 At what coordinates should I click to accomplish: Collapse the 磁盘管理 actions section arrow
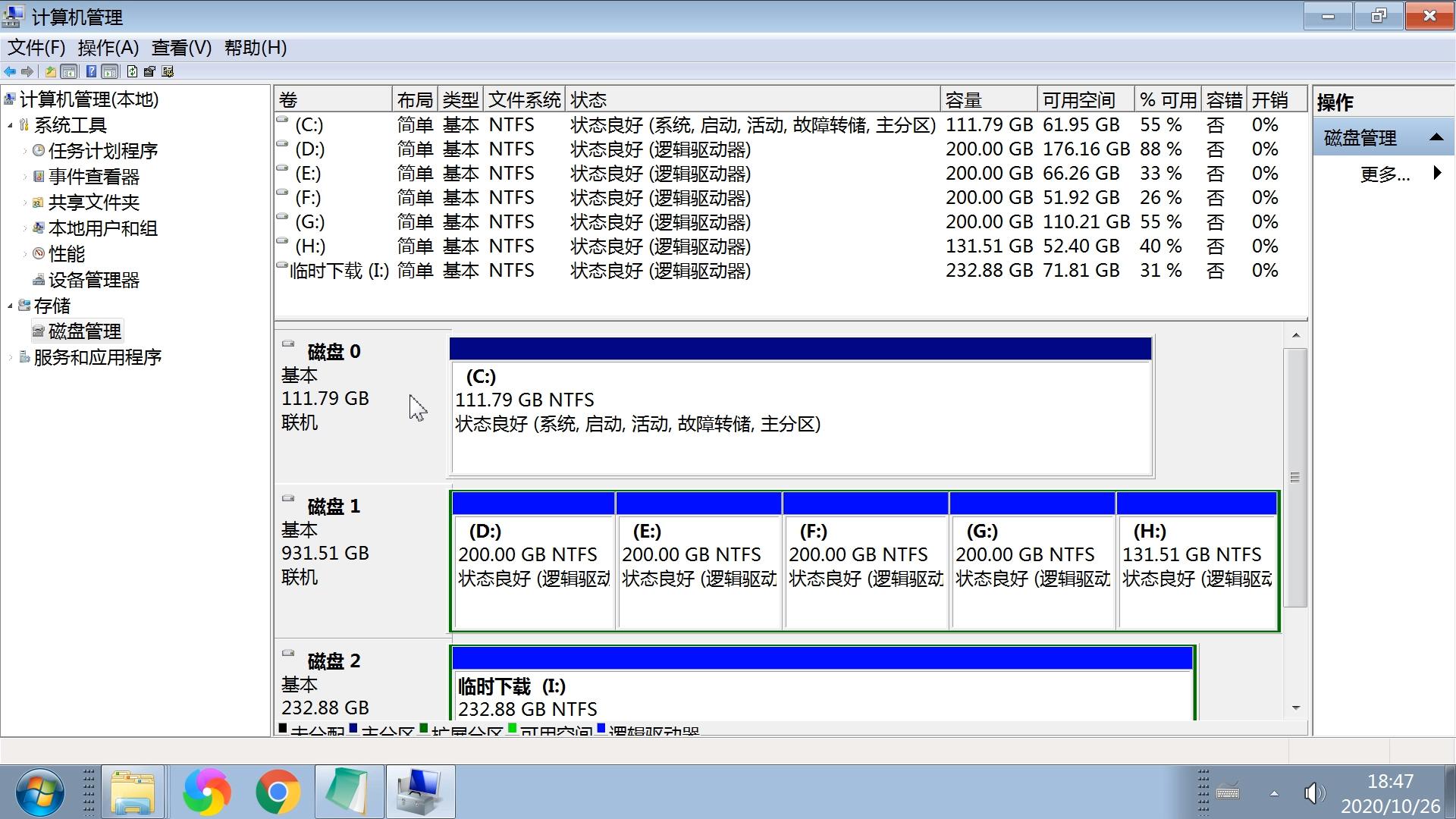(x=1436, y=137)
